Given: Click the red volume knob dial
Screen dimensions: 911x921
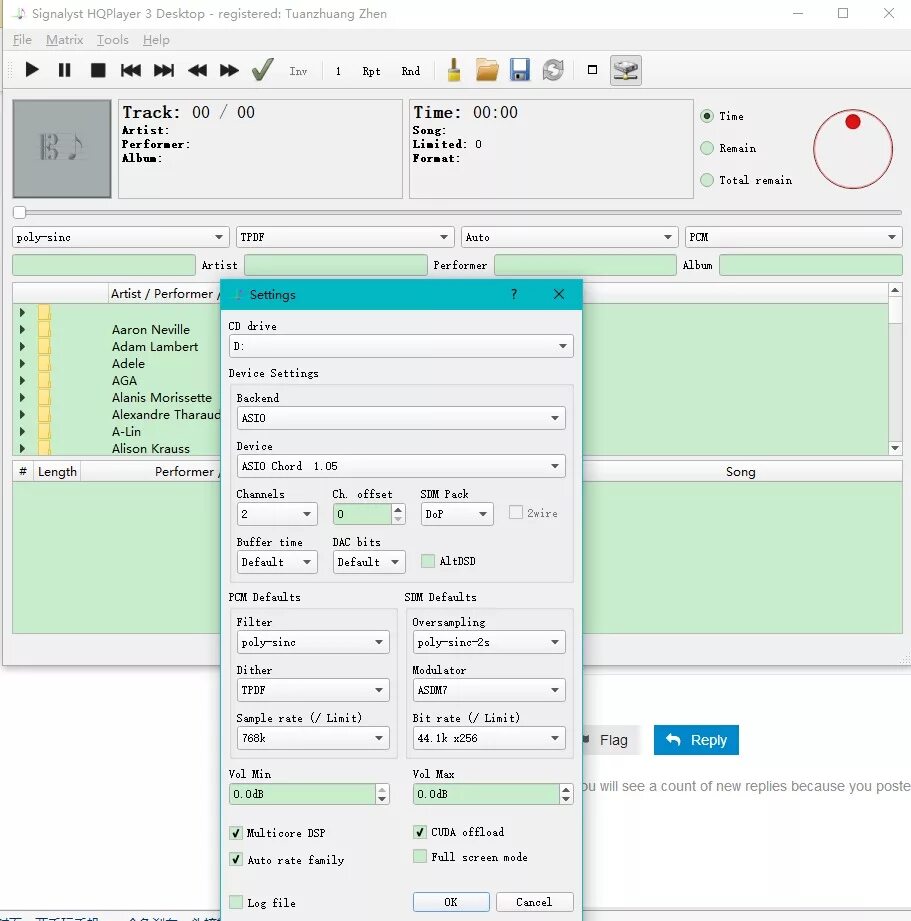Looking at the screenshot, I should (853, 149).
